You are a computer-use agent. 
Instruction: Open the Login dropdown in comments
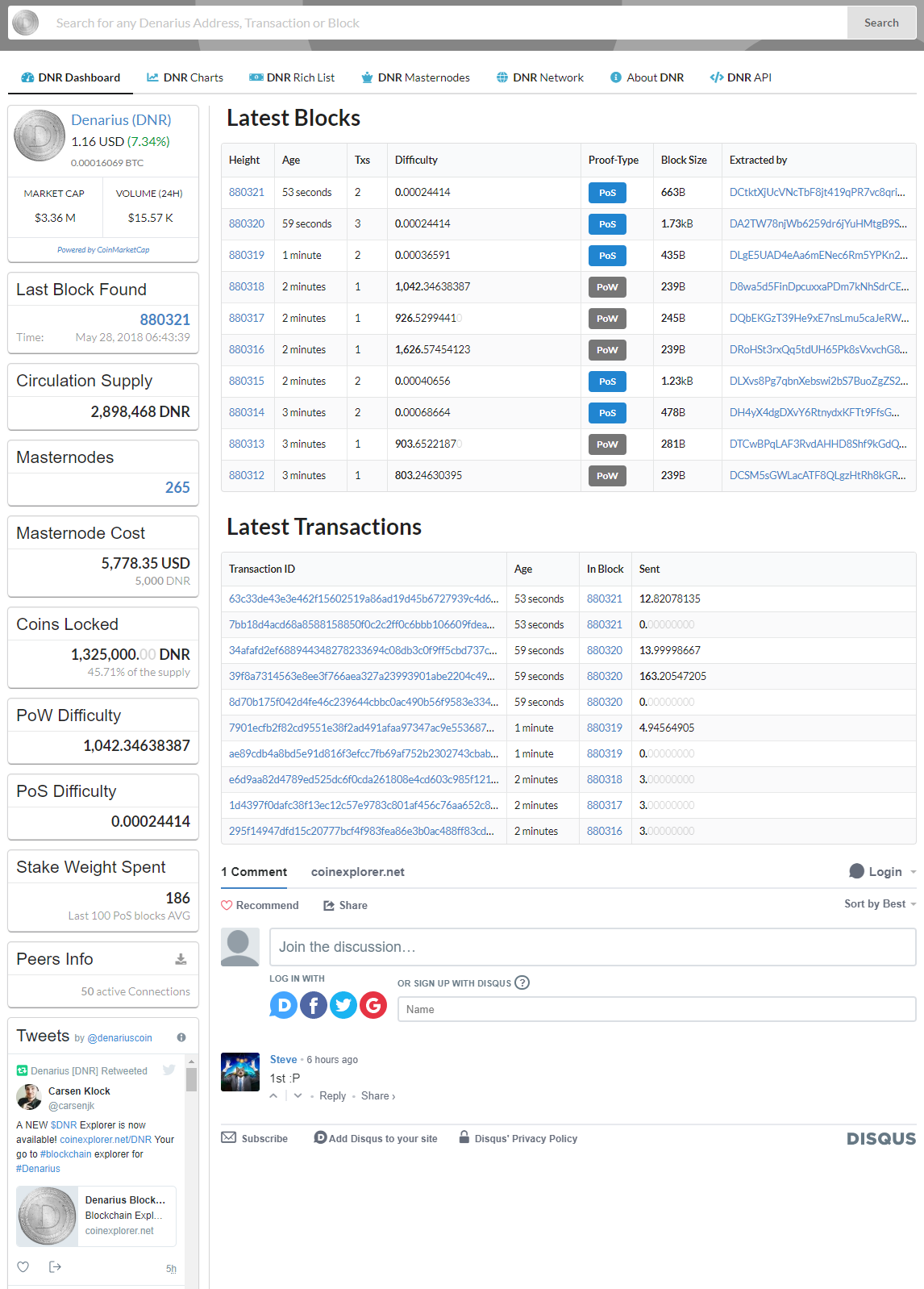(x=883, y=872)
